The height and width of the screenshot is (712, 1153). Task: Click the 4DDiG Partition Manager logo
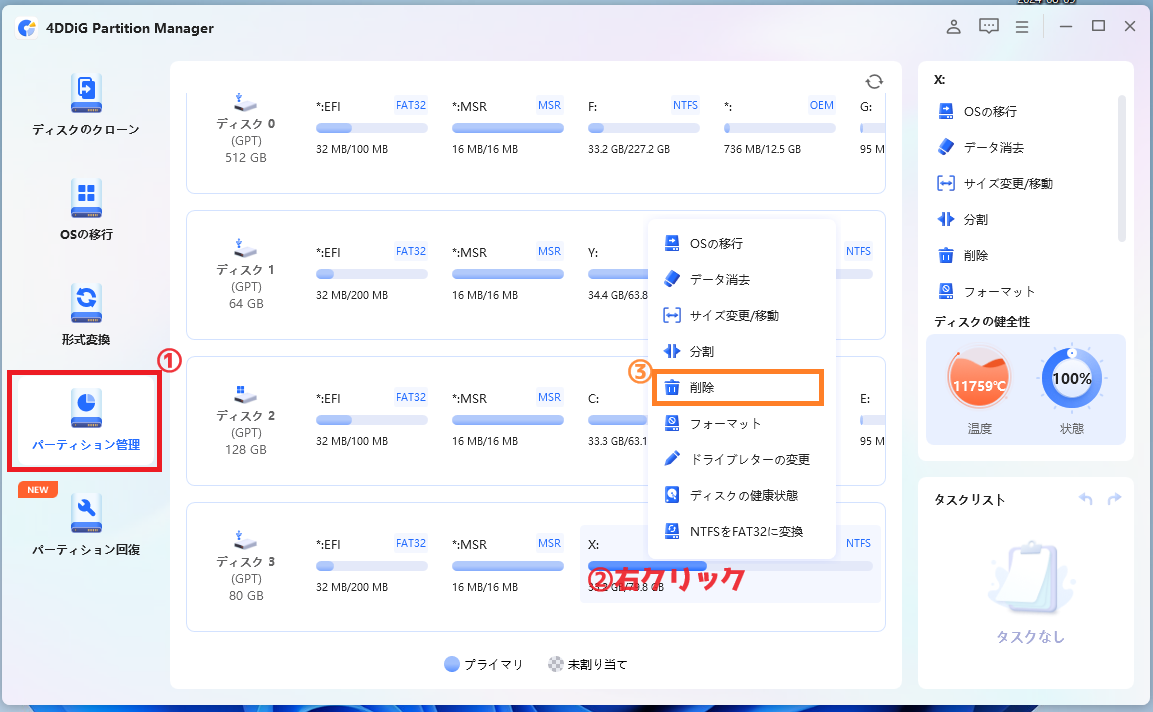tap(27, 28)
